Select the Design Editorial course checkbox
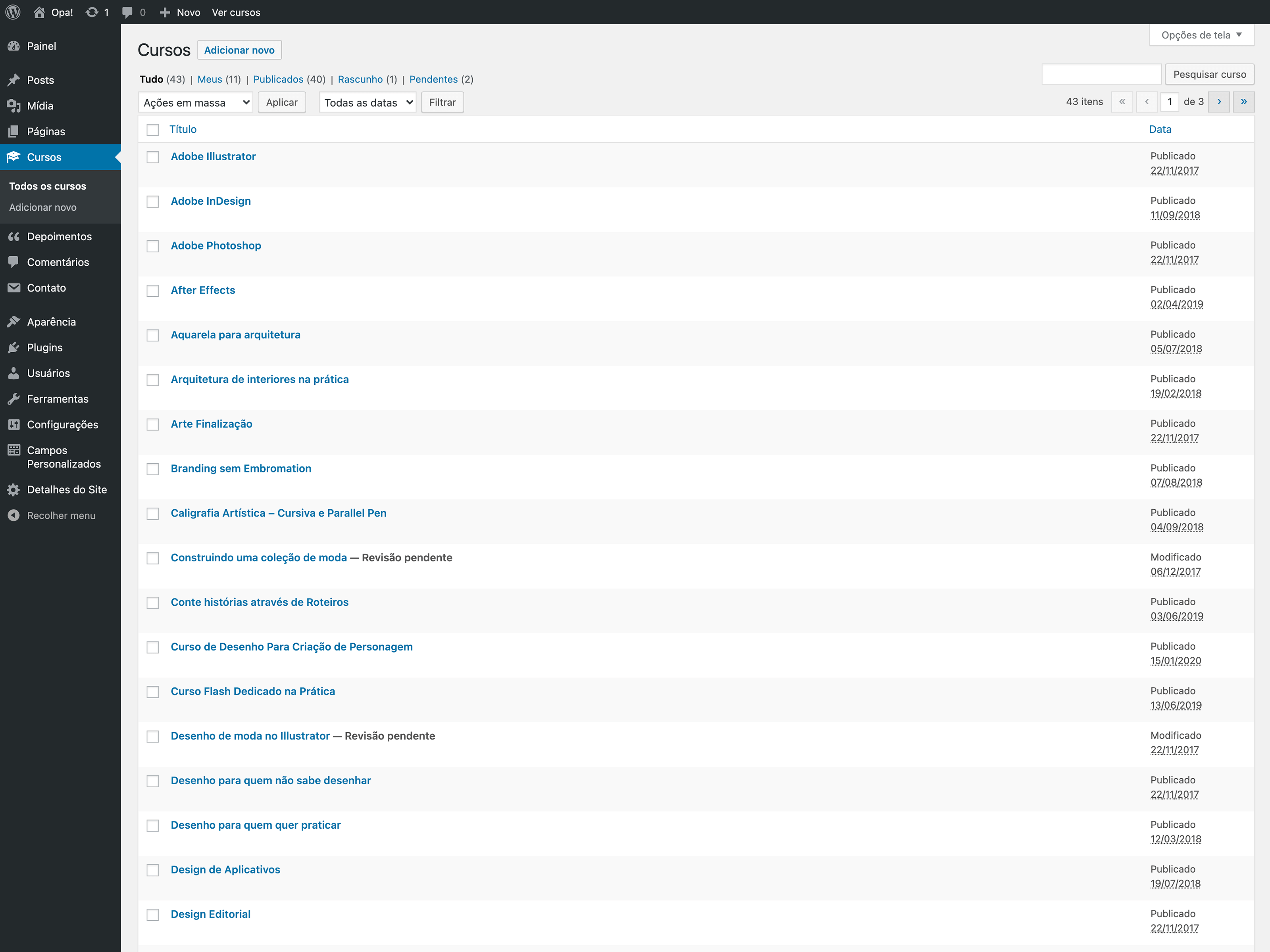Image resolution: width=1270 pixels, height=952 pixels. (153, 915)
